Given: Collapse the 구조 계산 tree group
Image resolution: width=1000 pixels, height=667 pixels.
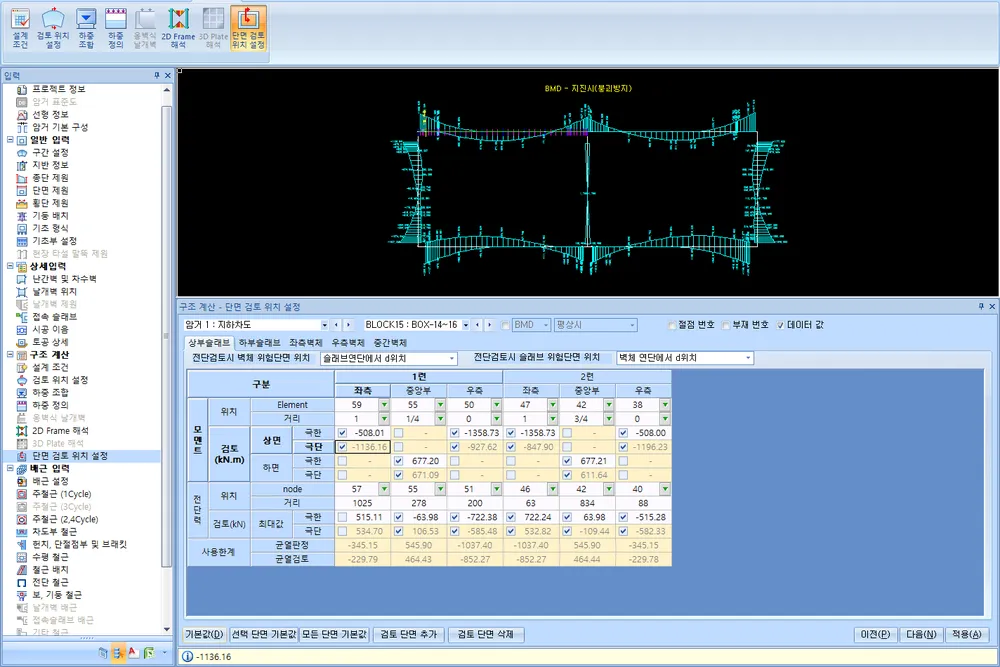Looking at the screenshot, I should (10, 355).
